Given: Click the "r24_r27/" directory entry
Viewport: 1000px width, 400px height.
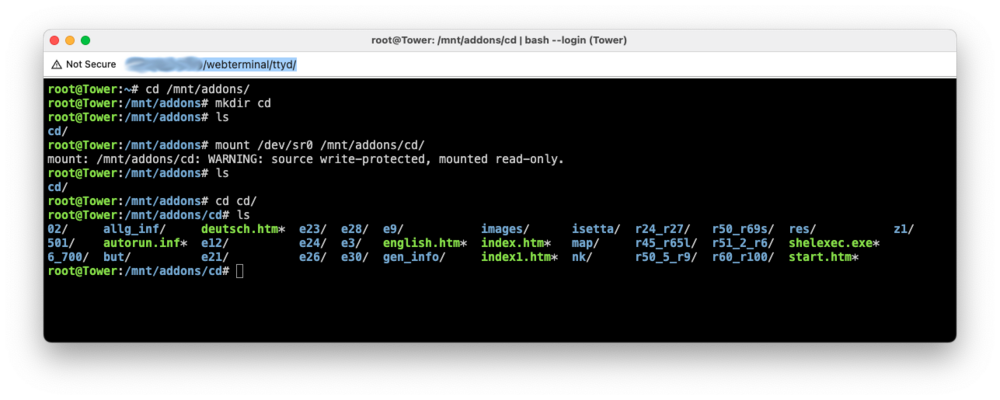Looking at the screenshot, I should (663, 230).
